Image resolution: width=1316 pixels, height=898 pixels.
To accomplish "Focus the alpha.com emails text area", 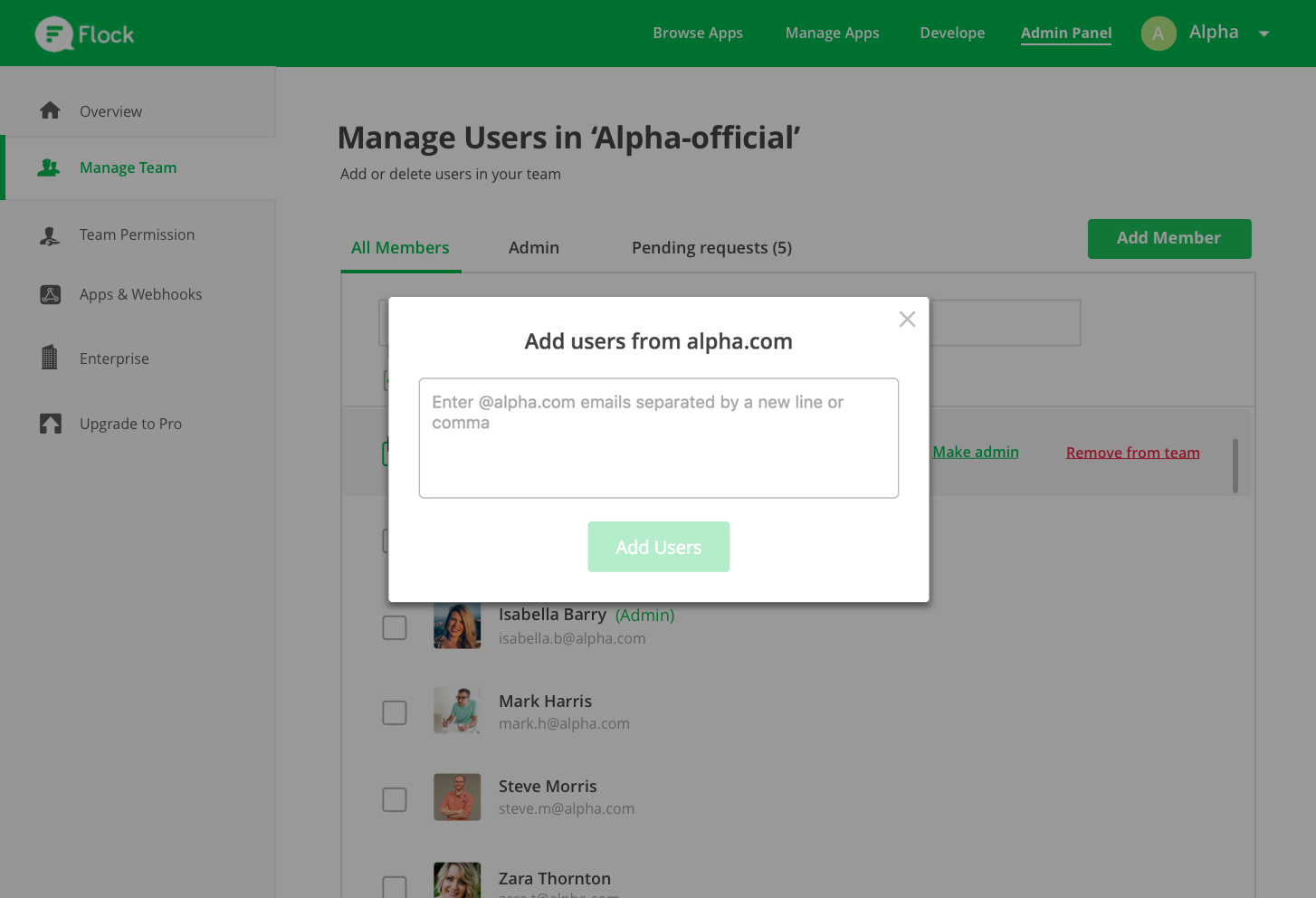I will [659, 438].
